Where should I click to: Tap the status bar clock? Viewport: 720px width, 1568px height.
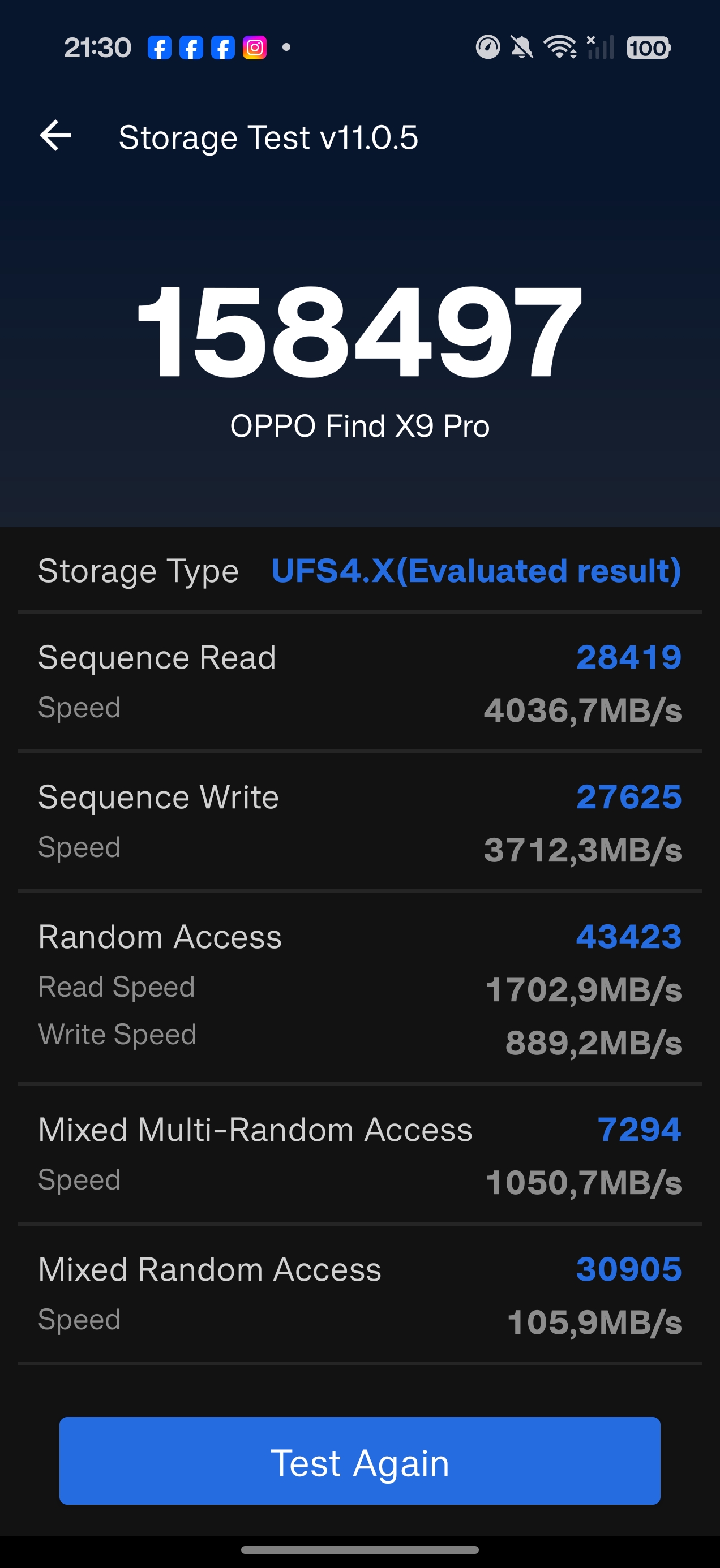(97, 48)
